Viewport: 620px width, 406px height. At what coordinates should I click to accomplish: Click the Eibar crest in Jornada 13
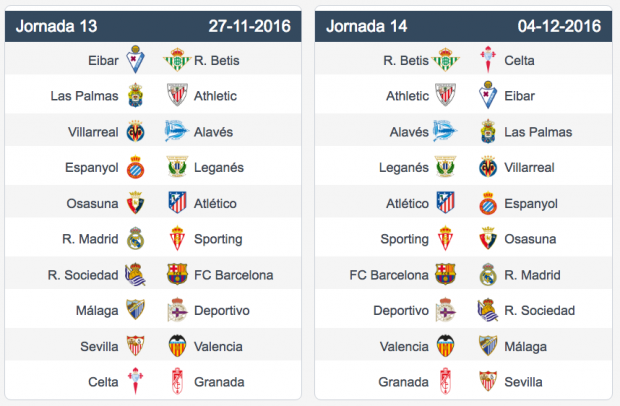pyautogui.click(x=135, y=60)
